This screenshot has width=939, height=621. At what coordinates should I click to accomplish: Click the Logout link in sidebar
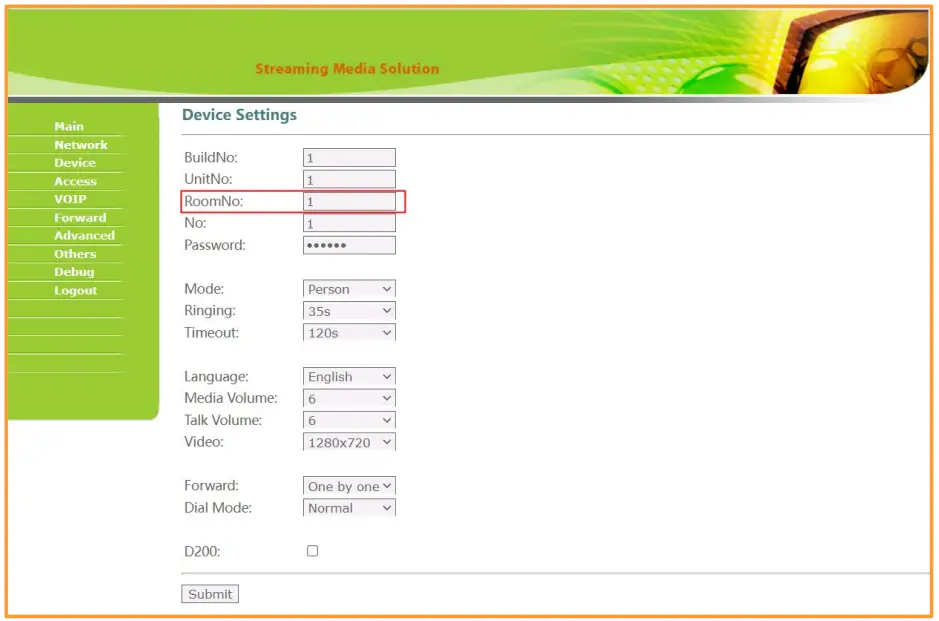[75, 290]
